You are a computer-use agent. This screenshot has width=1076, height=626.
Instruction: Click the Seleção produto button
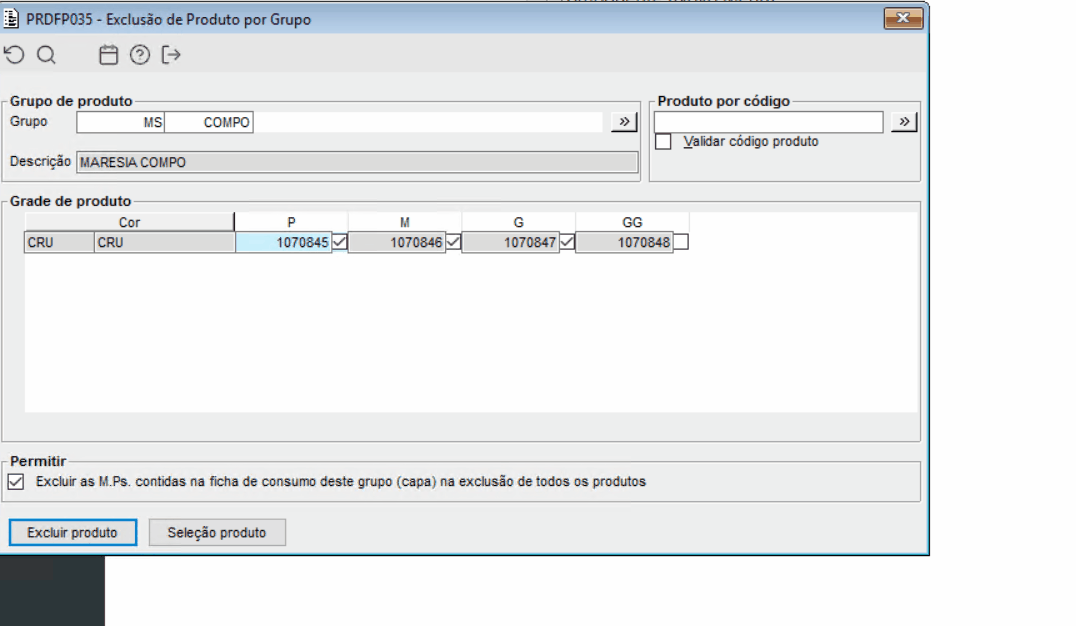(217, 533)
